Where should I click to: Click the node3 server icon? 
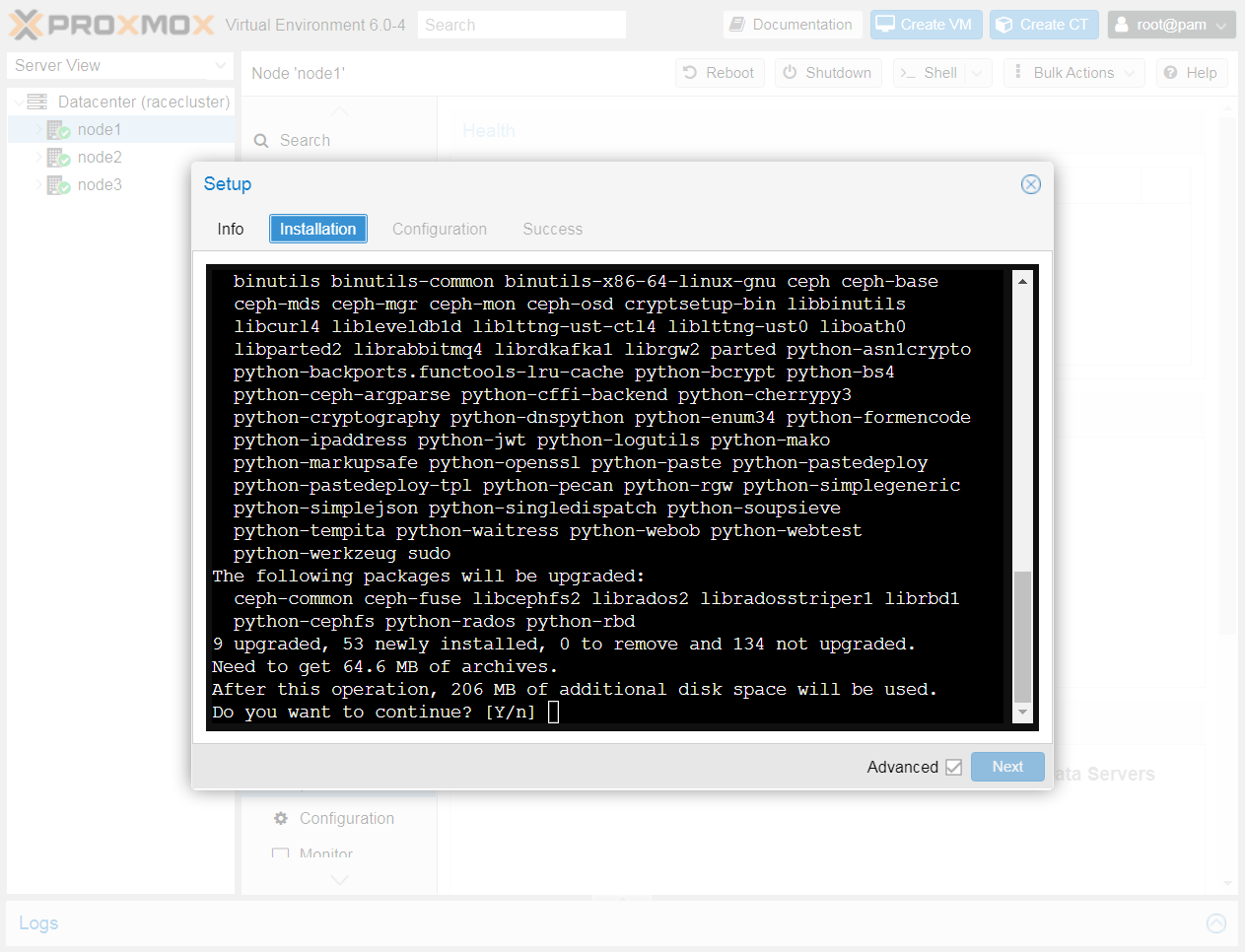[x=59, y=184]
